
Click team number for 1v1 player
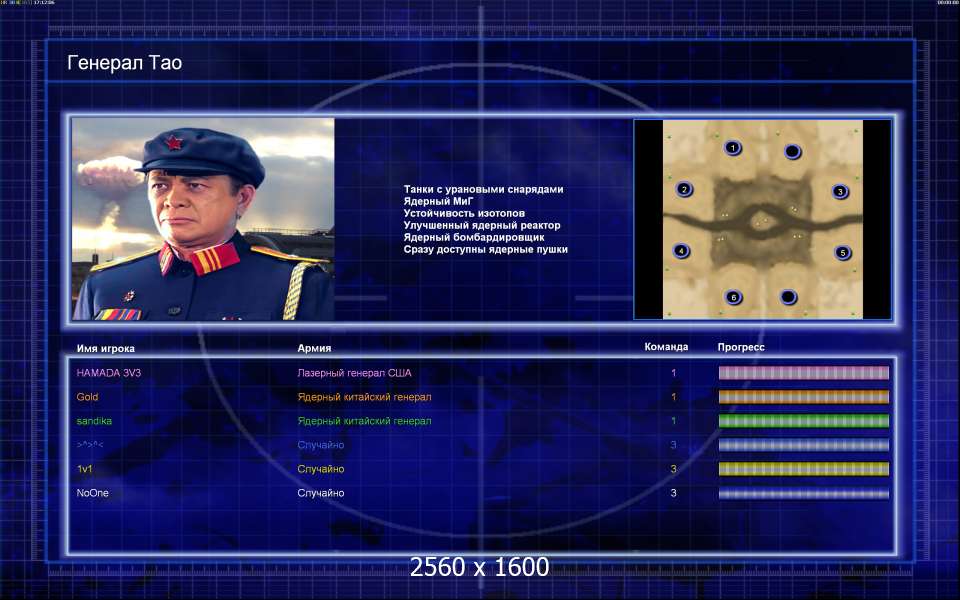point(673,469)
